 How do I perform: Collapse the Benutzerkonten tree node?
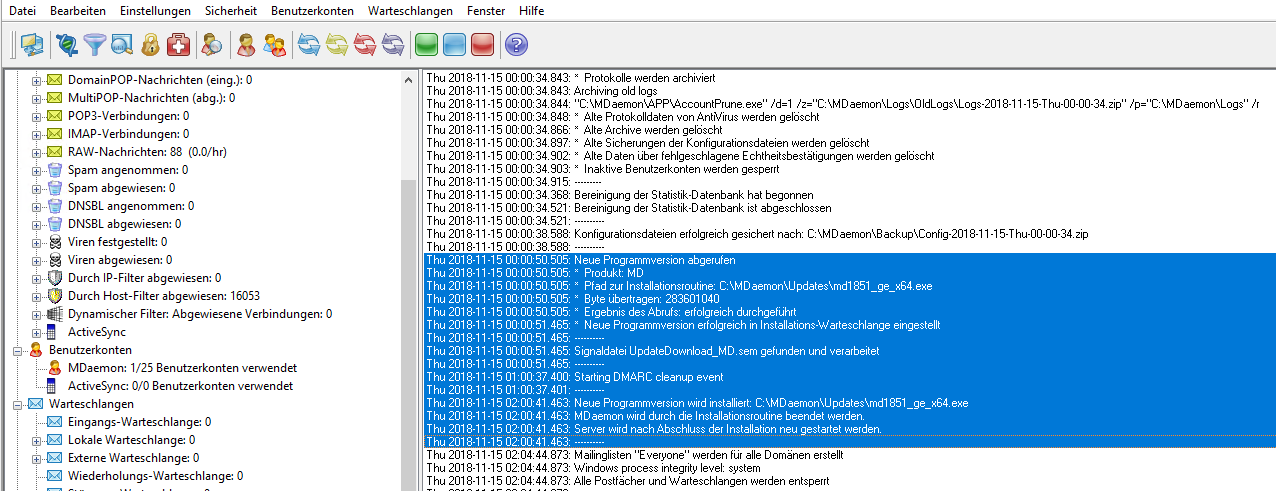(x=18, y=350)
